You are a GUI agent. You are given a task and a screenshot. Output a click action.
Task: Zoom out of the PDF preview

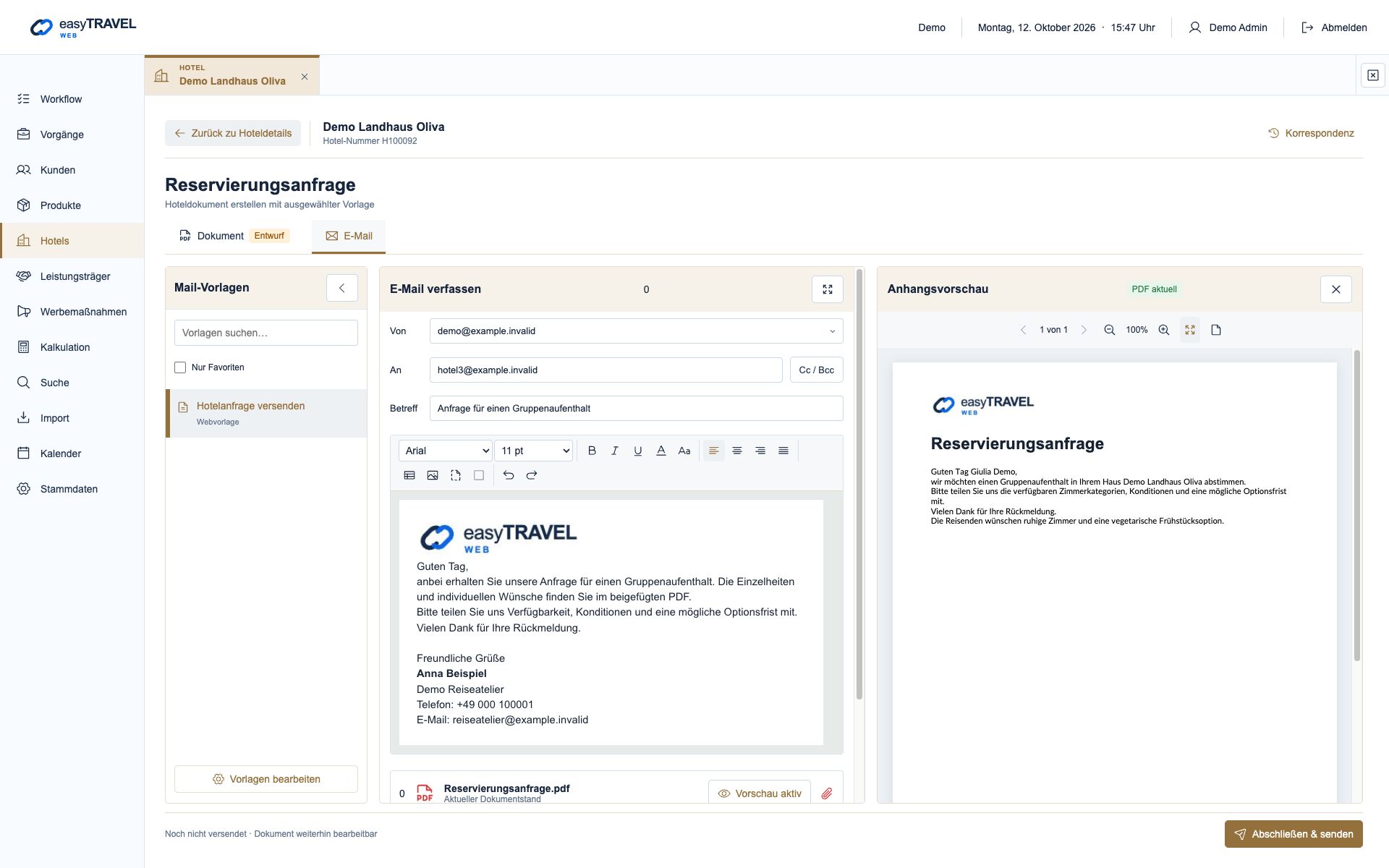pos(1109,330)
